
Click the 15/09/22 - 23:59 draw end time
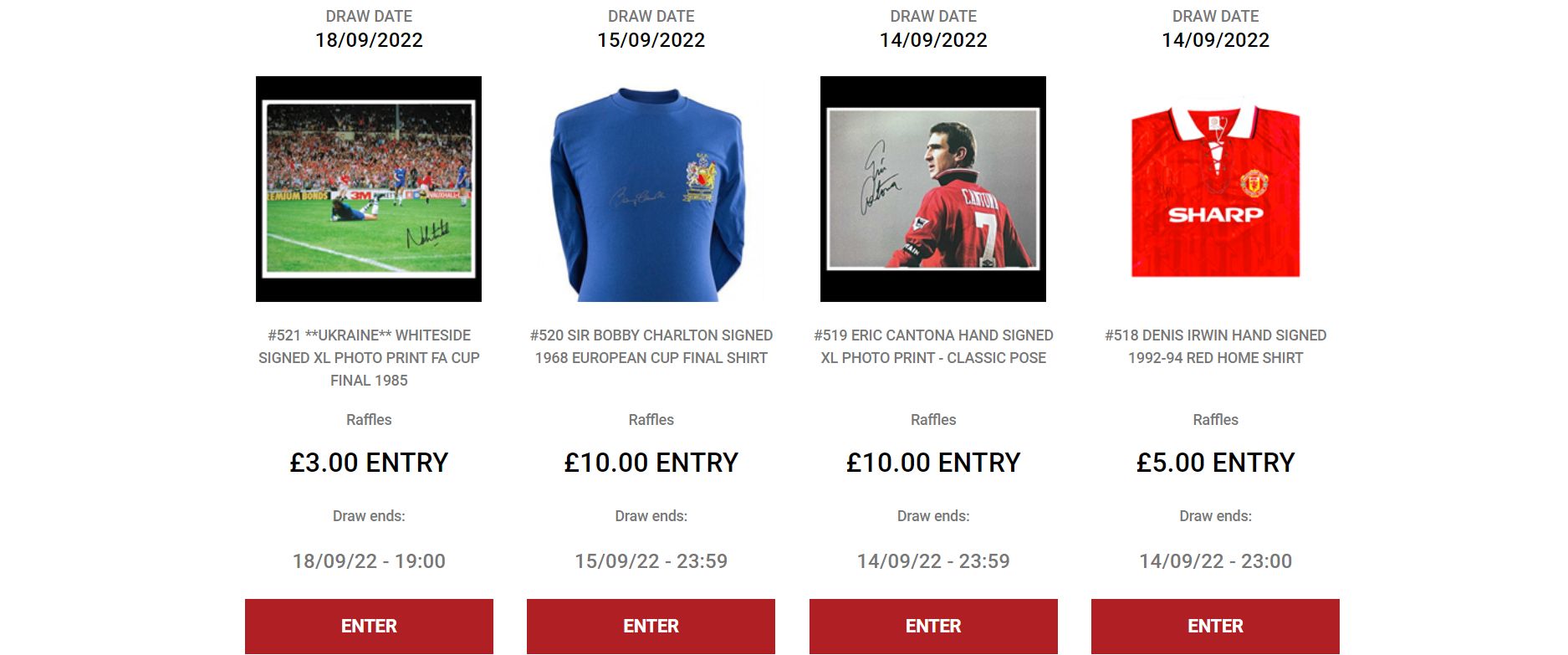(x=651, y=561)
